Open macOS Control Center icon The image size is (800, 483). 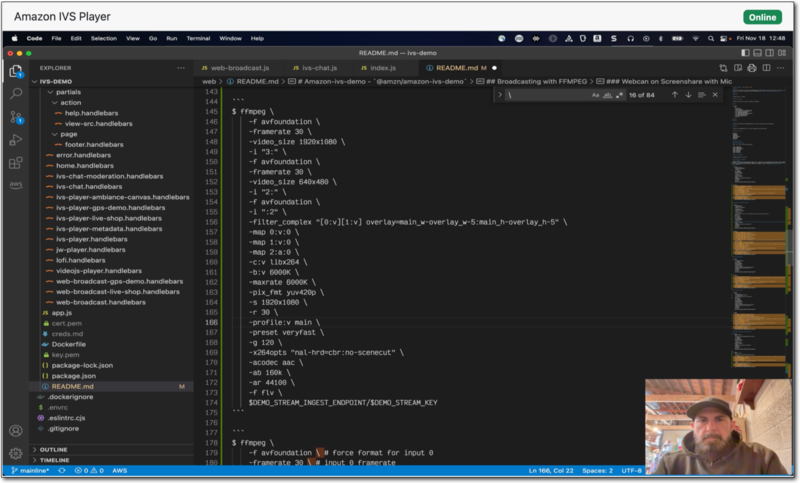tap(724, 38)
